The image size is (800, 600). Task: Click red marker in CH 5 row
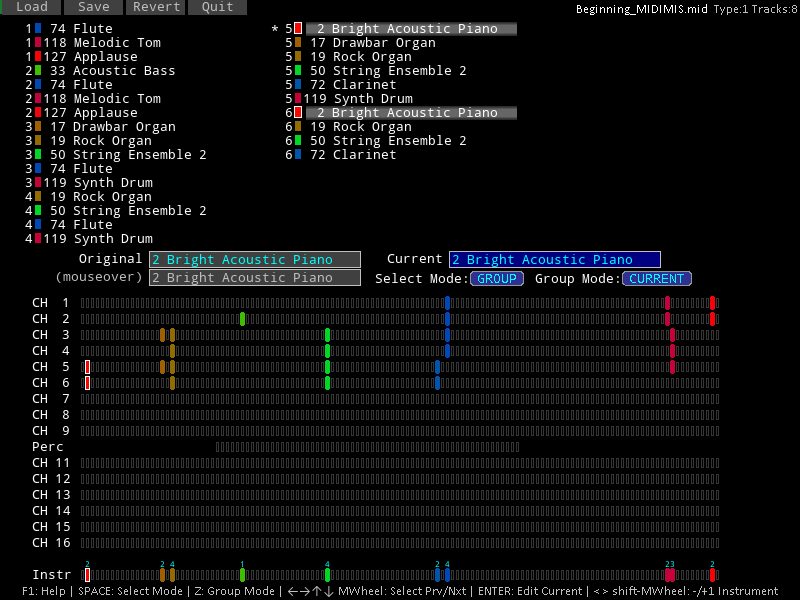[88, 367]
